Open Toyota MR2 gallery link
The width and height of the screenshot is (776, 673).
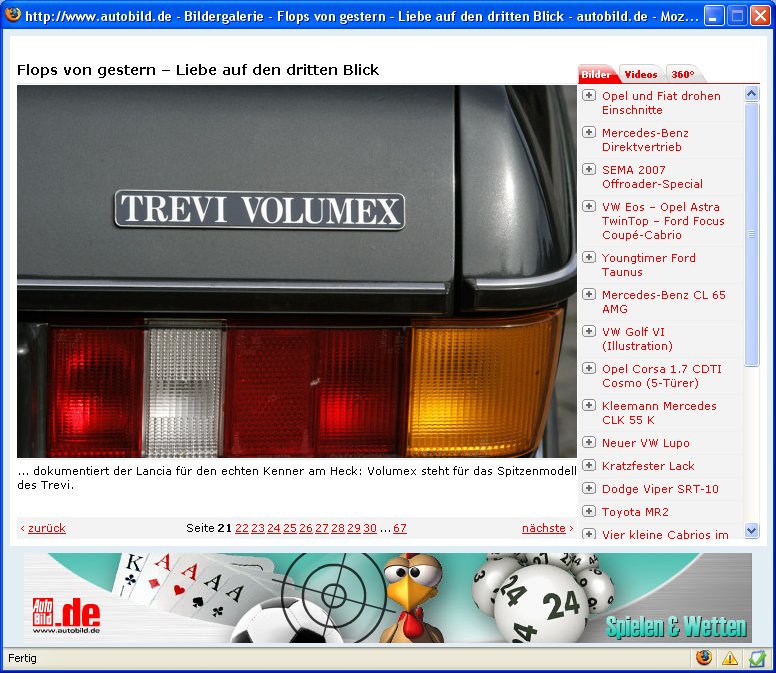635,512
